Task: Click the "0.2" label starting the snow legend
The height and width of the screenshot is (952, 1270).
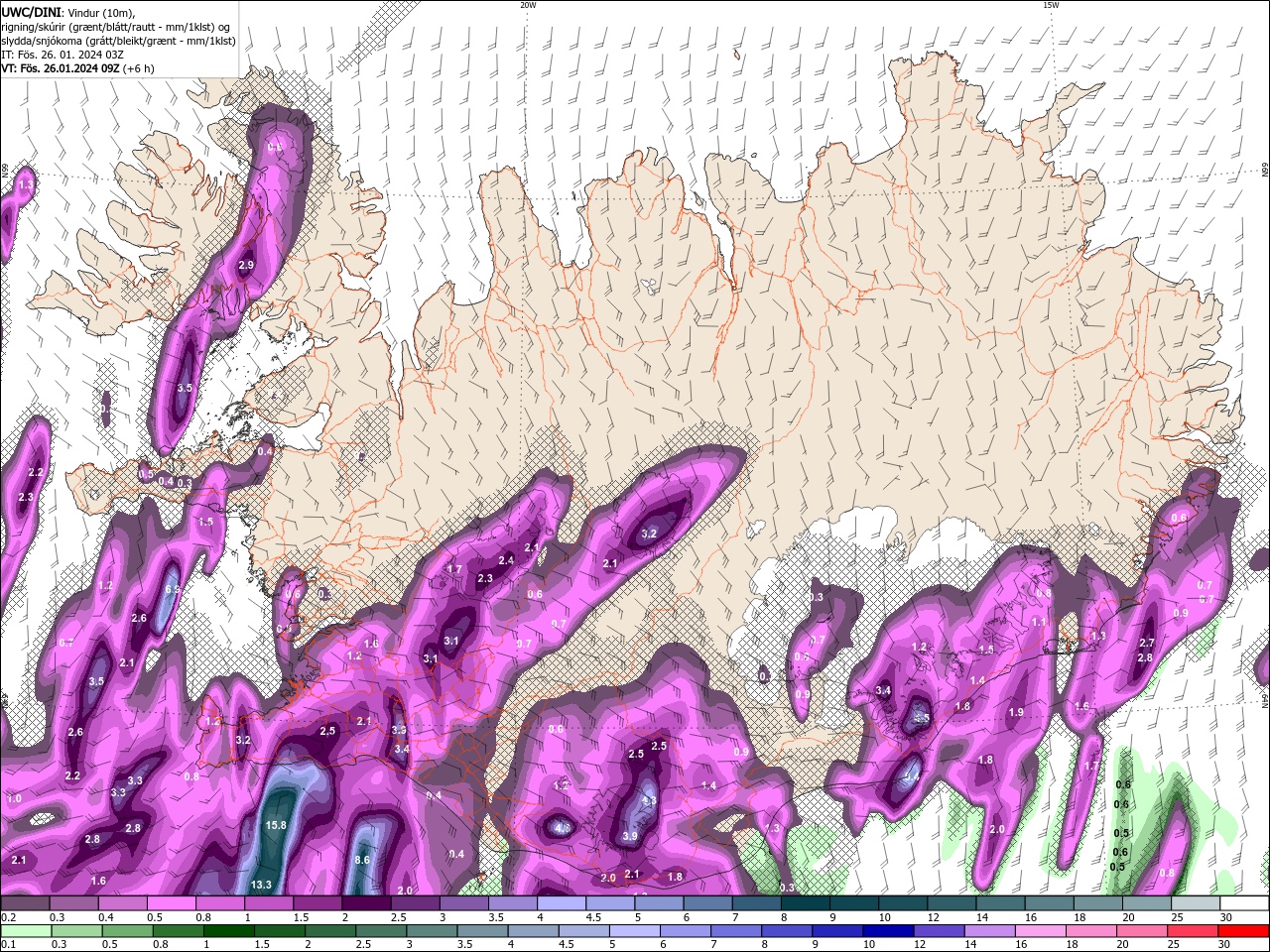Action: [x=8, y=917]
